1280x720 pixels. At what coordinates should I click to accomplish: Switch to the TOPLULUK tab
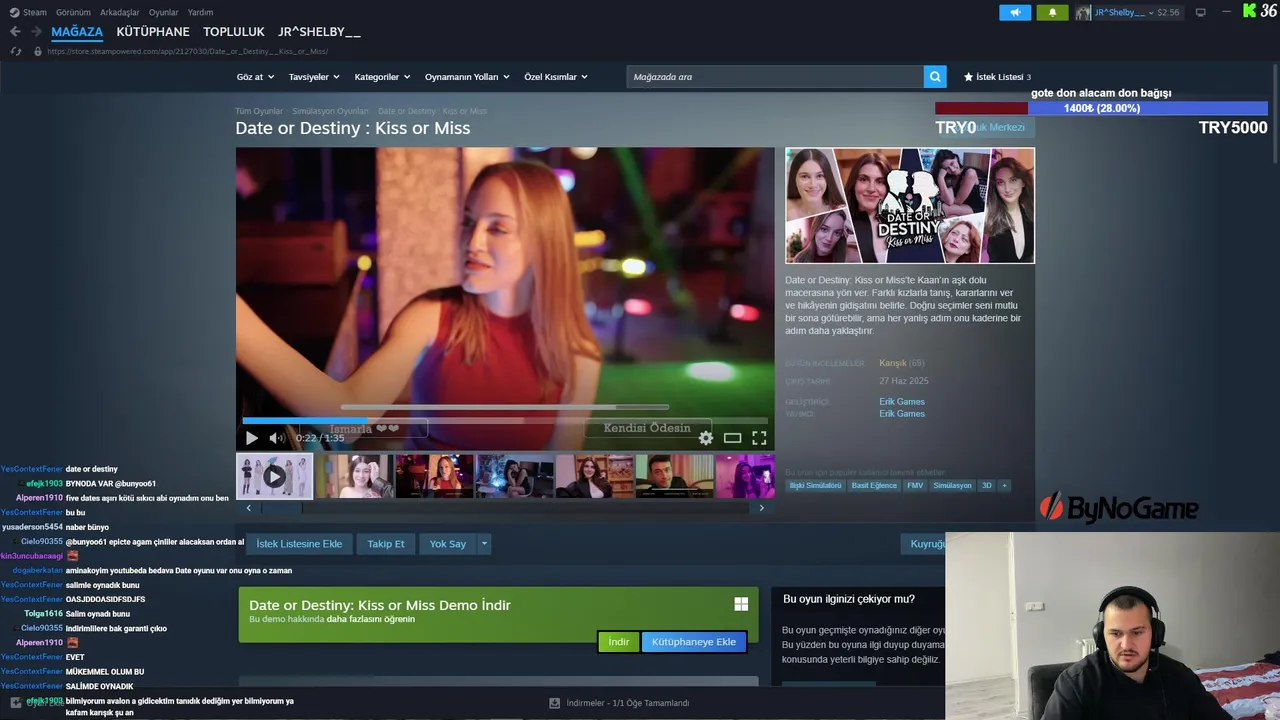(x=234, y=32)
